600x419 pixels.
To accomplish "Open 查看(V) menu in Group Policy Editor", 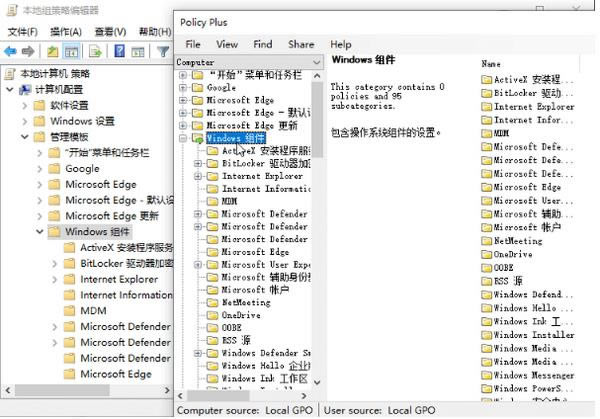I will point(110,32).
